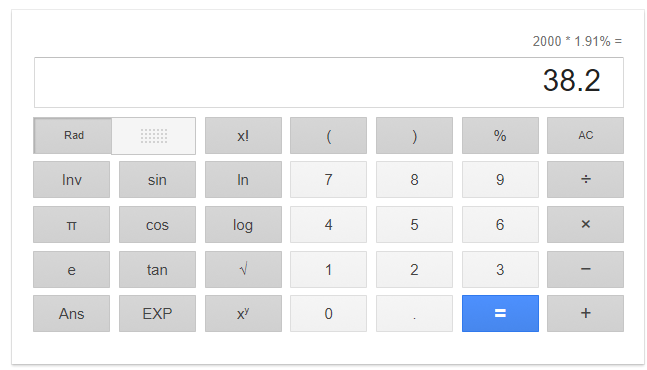This screenshot has width=647, height=370.
Task: Click the multiplication operator key
Action: 585,224
